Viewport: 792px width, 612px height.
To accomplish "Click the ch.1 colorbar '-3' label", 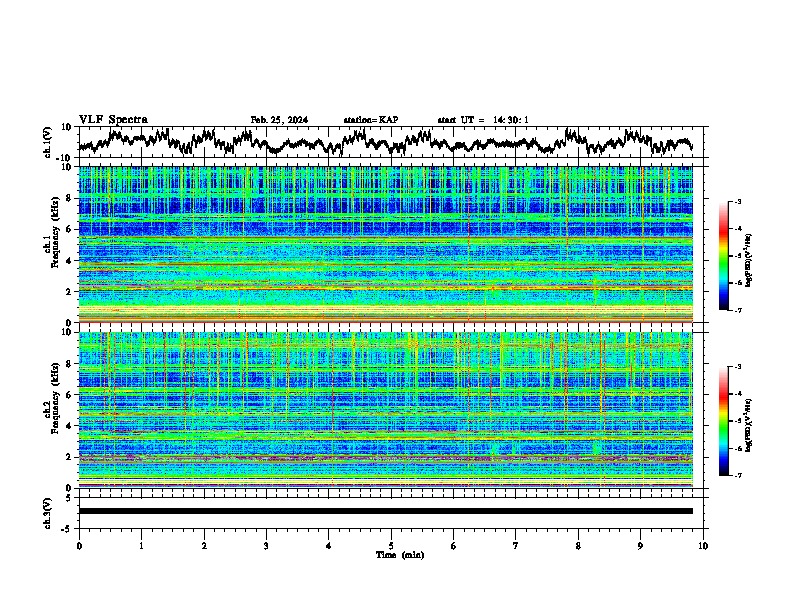I will tap(737, 202).
